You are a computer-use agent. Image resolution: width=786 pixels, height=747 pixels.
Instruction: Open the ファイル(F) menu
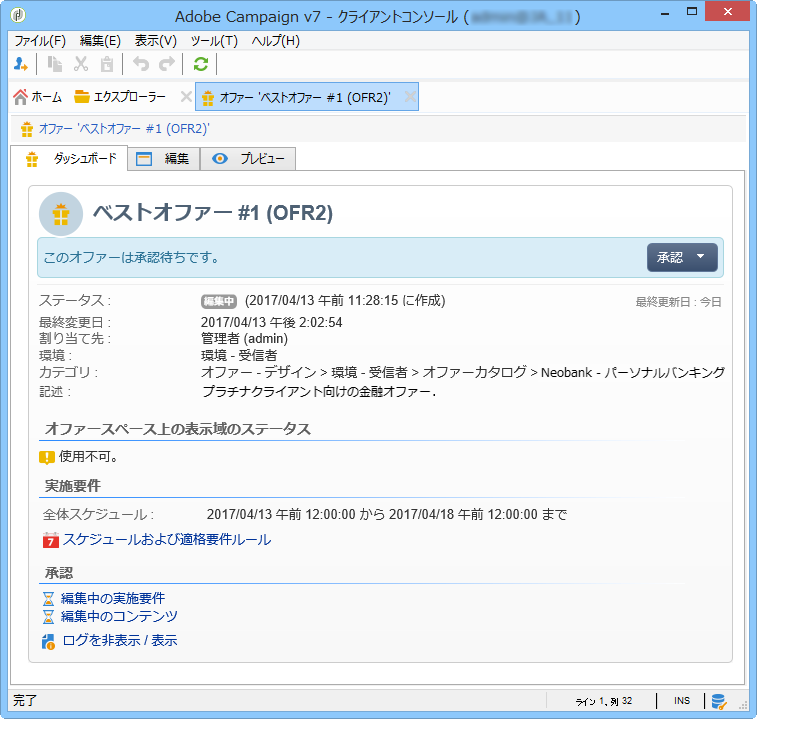pyautogui.click(x=40, y=41)
